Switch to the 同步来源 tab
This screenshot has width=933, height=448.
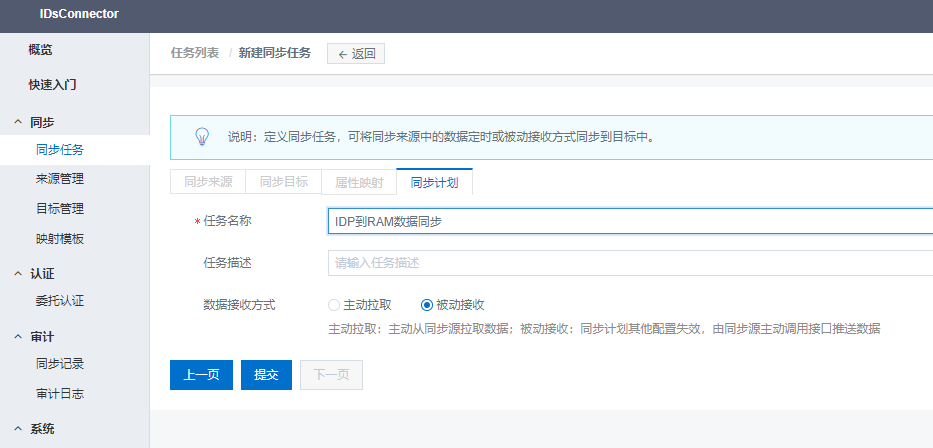[208, 182]
